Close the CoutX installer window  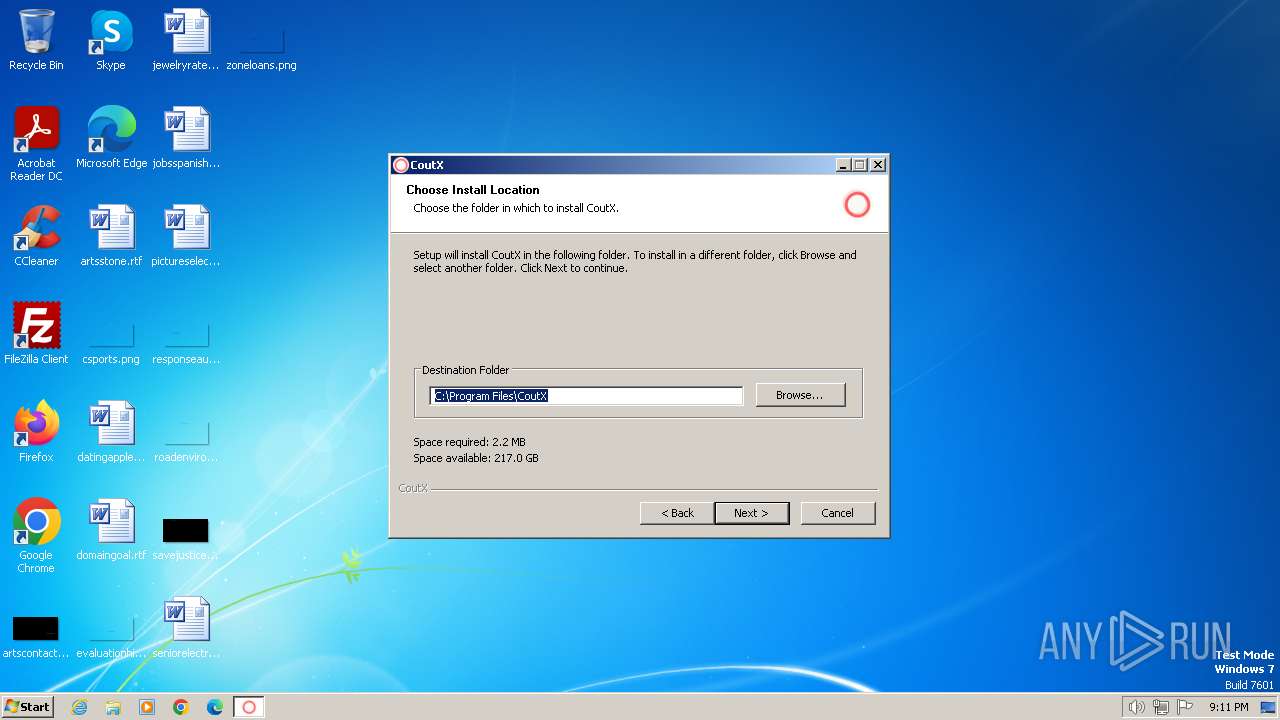coord(878,165)
